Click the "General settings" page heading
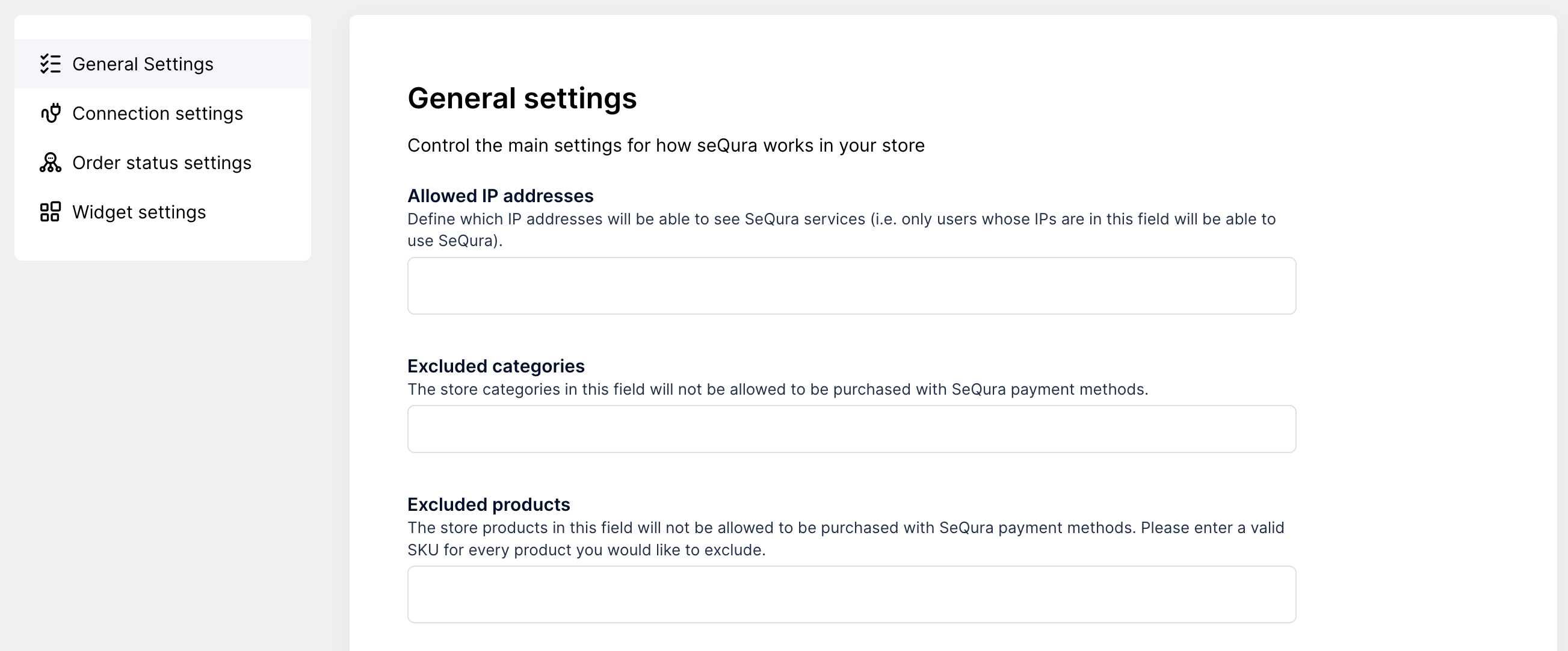The width and height of the screenshot is (1568, 651). 522,98
